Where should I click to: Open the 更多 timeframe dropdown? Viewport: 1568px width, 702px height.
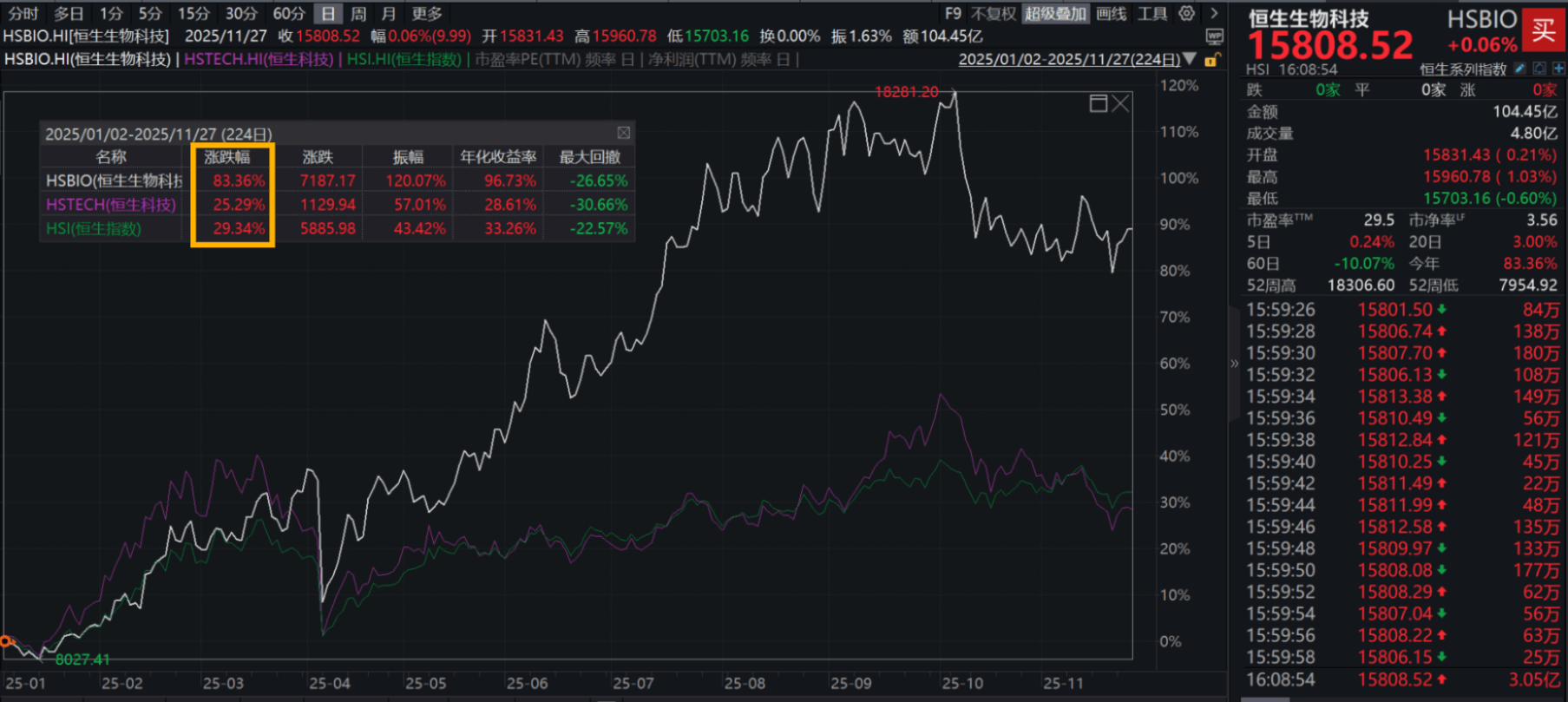pos(426,14)
